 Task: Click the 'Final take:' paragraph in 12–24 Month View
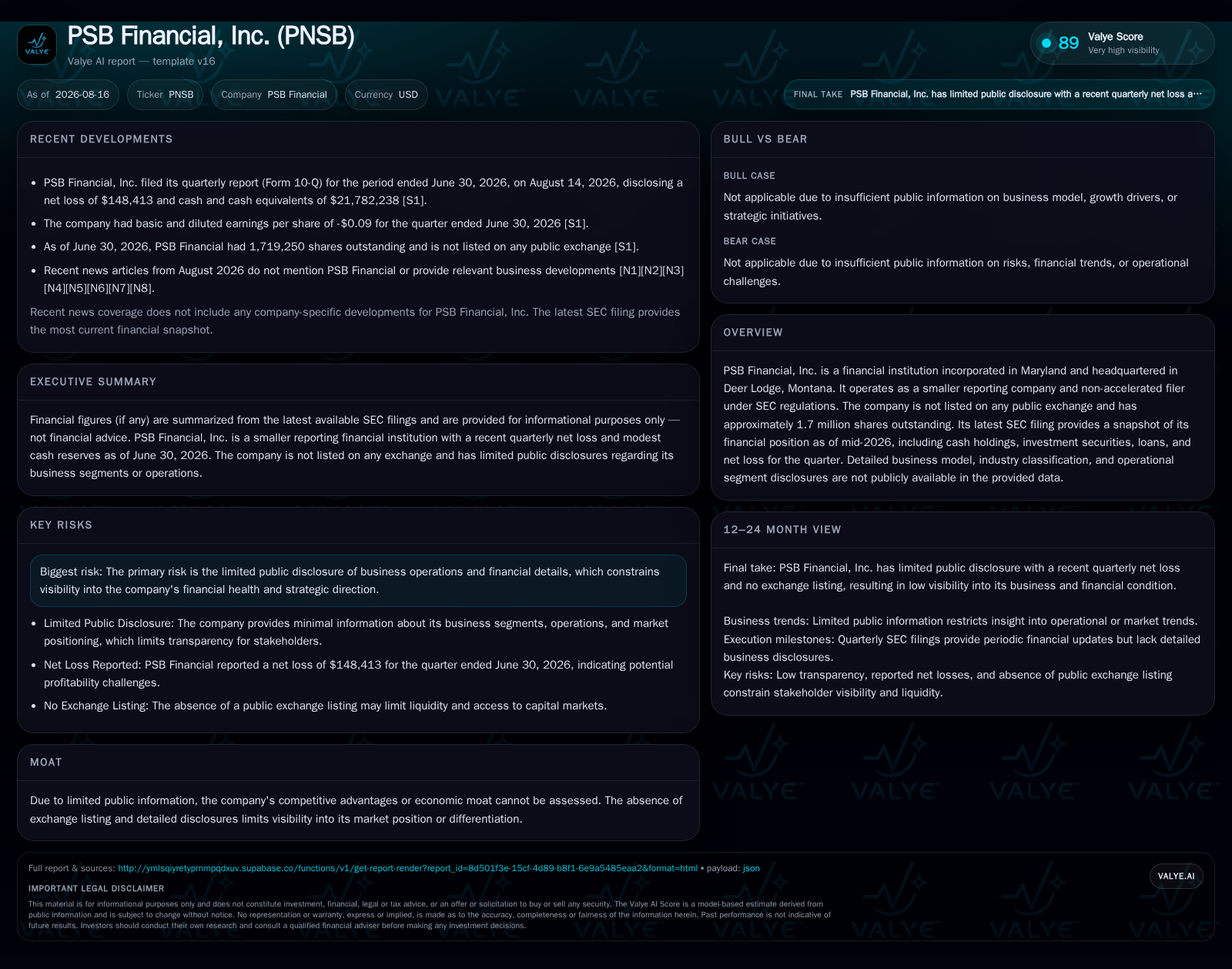[952, 577]
